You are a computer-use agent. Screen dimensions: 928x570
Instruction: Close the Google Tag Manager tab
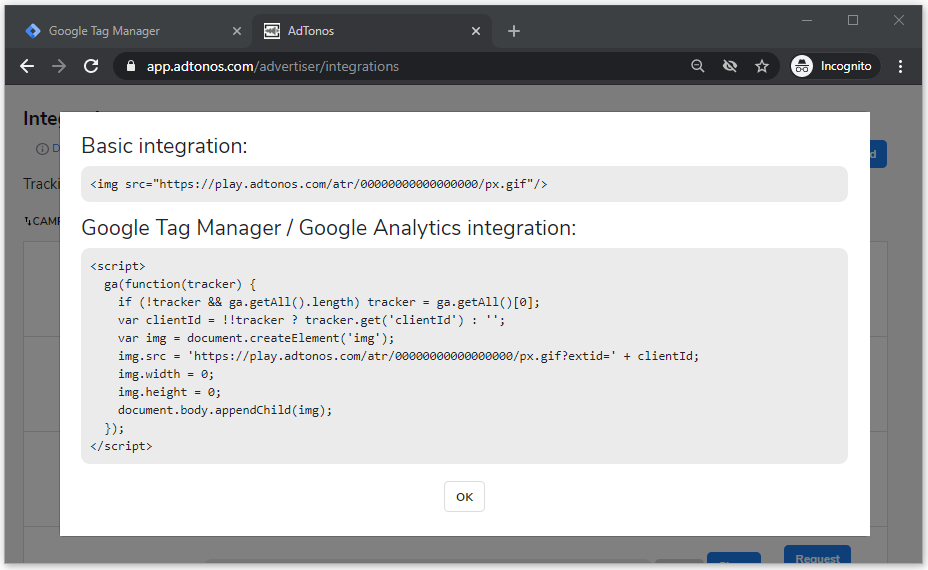coord(237,31)
